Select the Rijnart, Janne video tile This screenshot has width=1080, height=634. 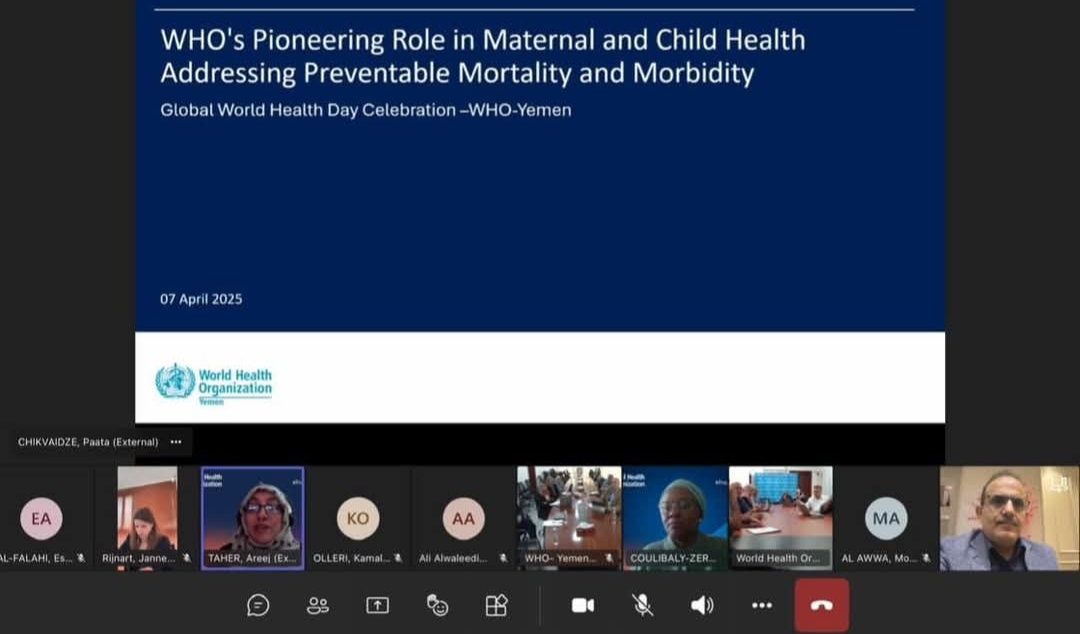147,518
